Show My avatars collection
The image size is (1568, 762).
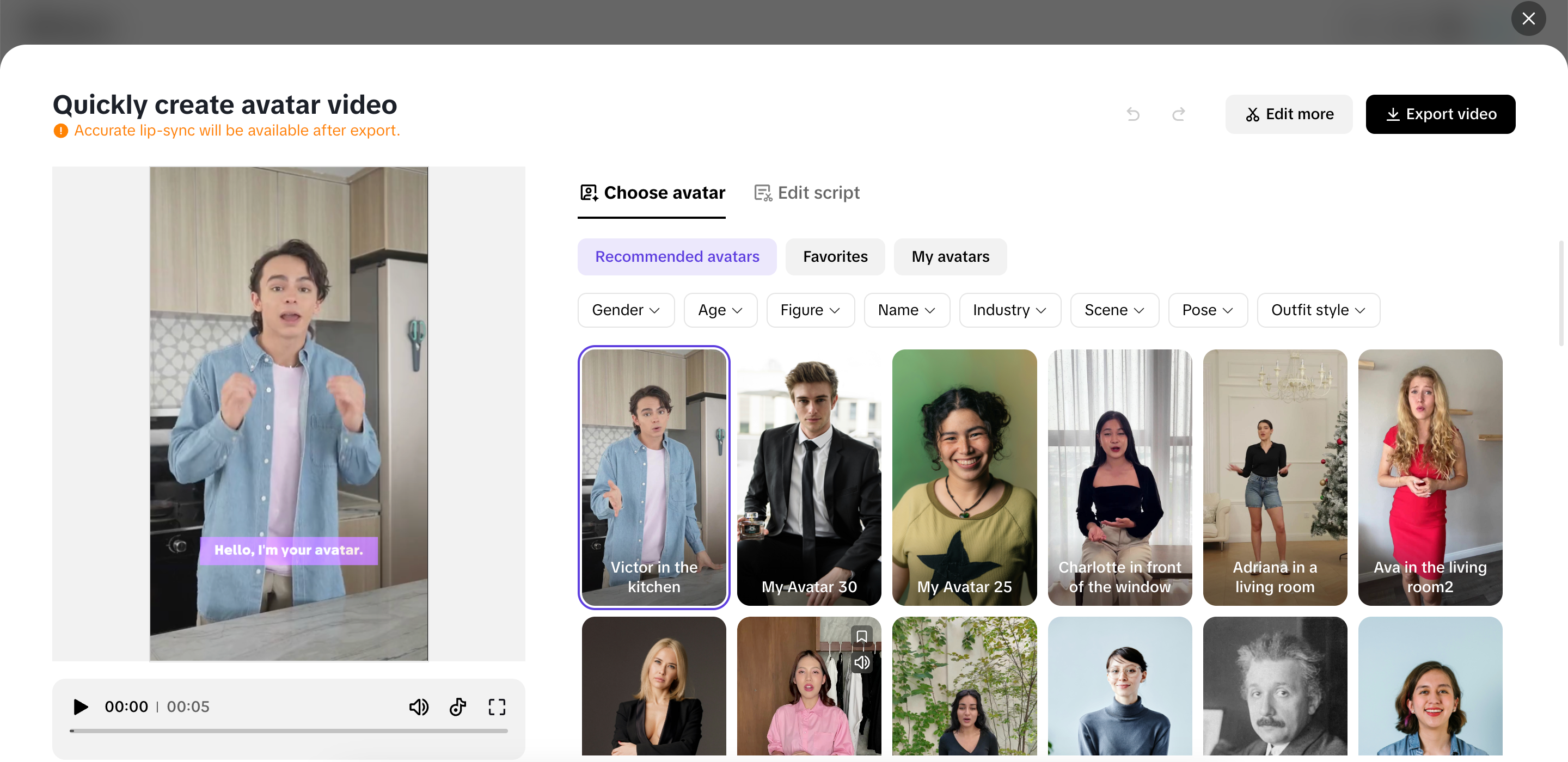click(x=950, y=256)
